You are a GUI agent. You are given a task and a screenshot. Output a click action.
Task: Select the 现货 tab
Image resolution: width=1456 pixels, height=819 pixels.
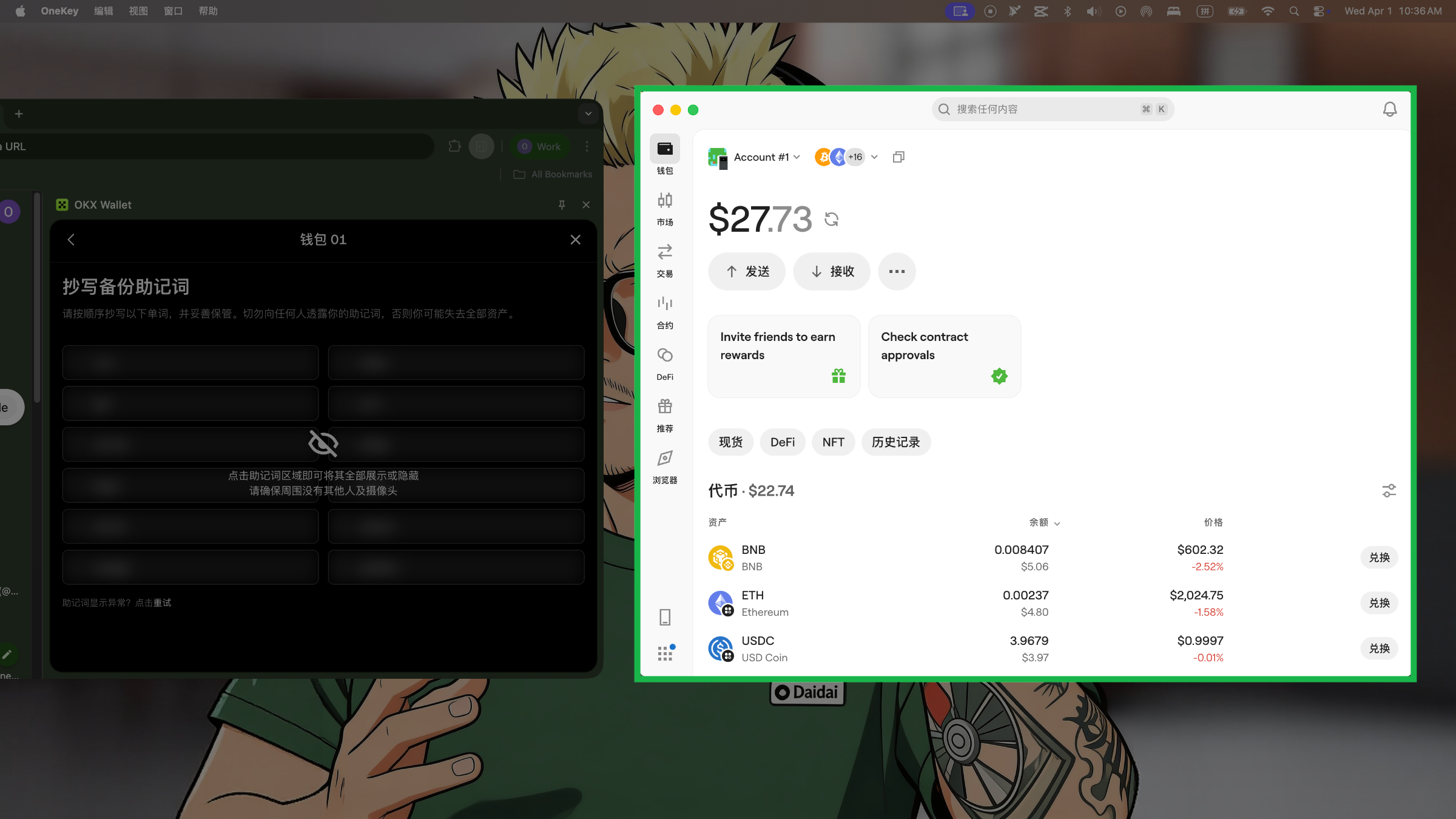731,442
